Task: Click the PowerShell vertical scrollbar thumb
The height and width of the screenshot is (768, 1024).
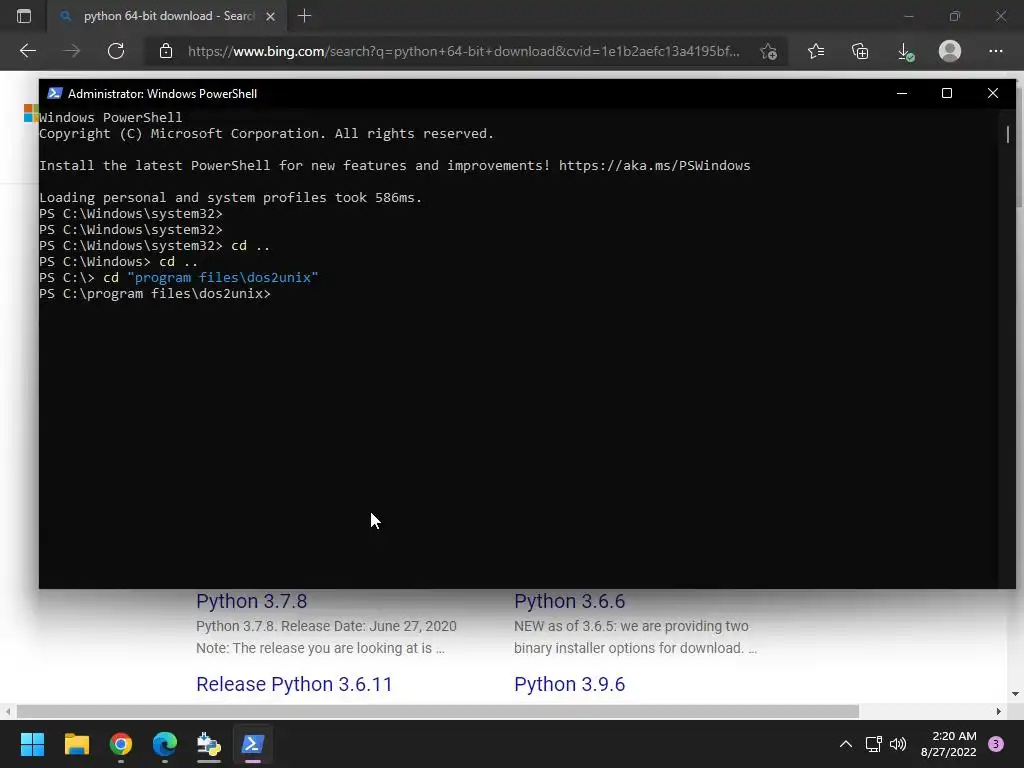Action: pyautogui.click(x=1008, y=135)
